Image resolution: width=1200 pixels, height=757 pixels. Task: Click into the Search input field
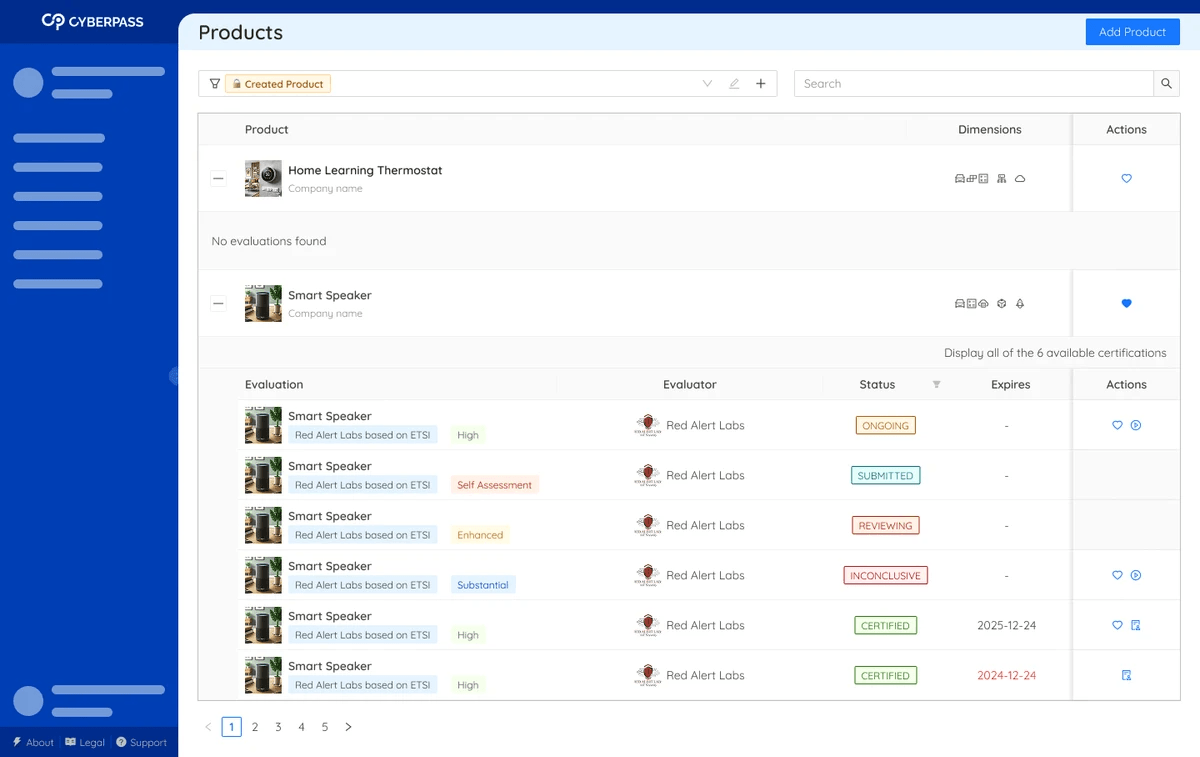(x=973, y=84)
